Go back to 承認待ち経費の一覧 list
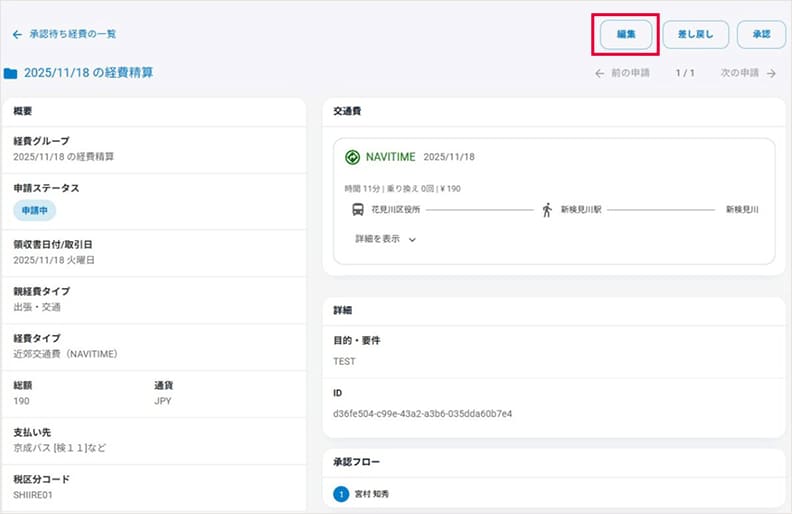 pyautogui.click(x=73, y=34)
